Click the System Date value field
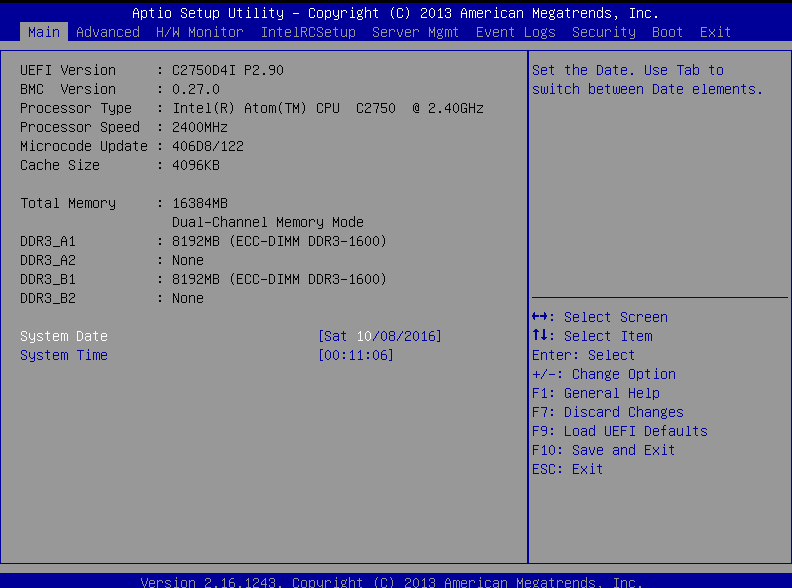 (x=380, y=336)
